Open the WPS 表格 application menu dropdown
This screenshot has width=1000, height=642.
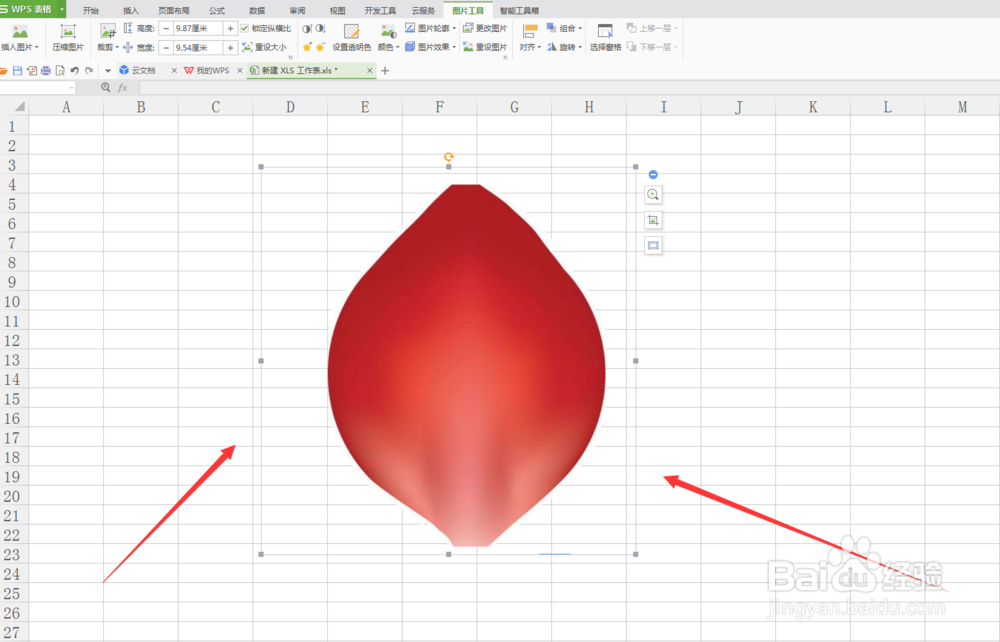[x=62, y=9]
